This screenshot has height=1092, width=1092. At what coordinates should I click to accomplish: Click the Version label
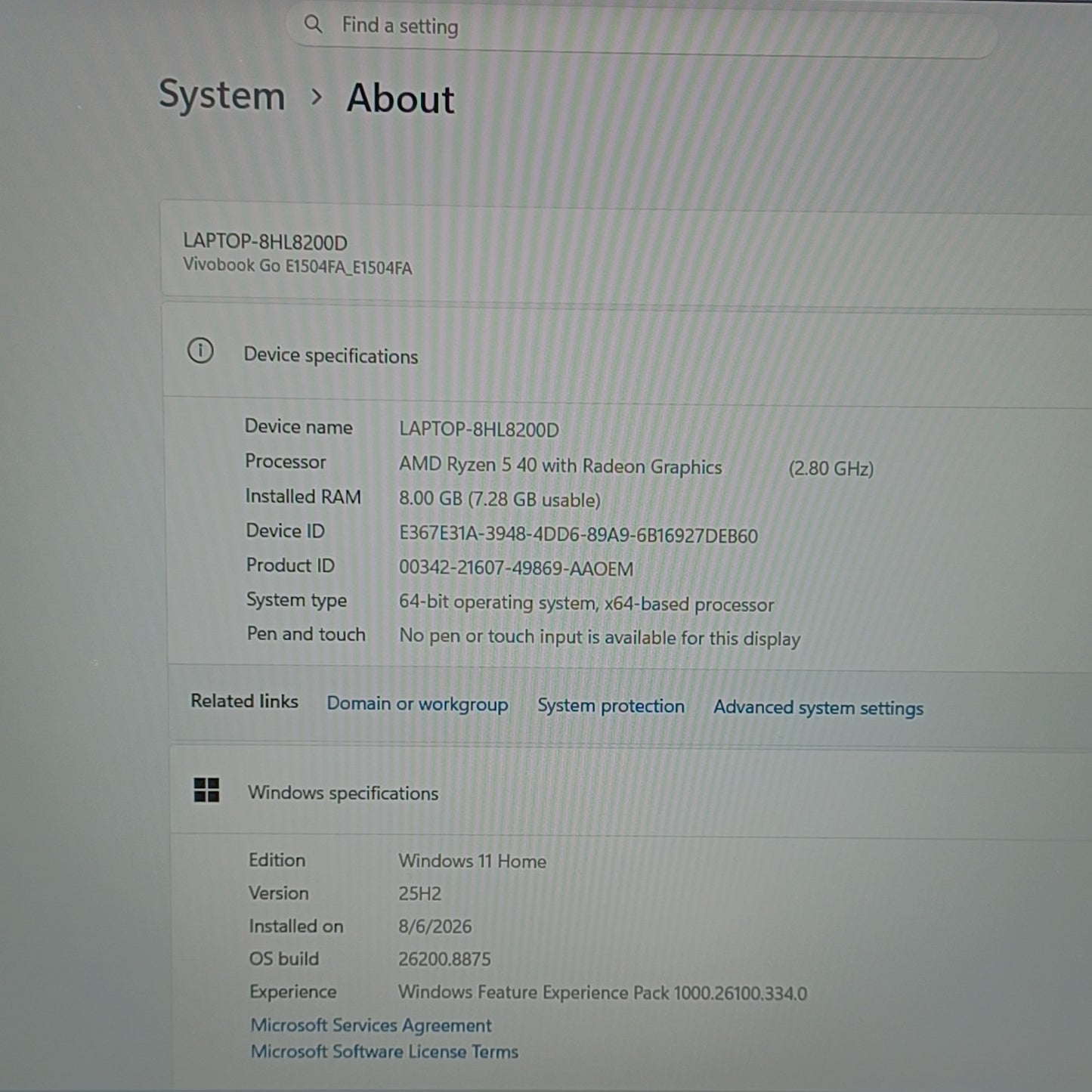pos(279,893)
